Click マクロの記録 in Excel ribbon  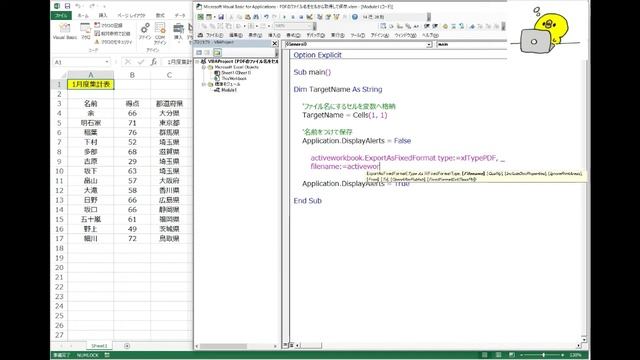click(108, 25)
